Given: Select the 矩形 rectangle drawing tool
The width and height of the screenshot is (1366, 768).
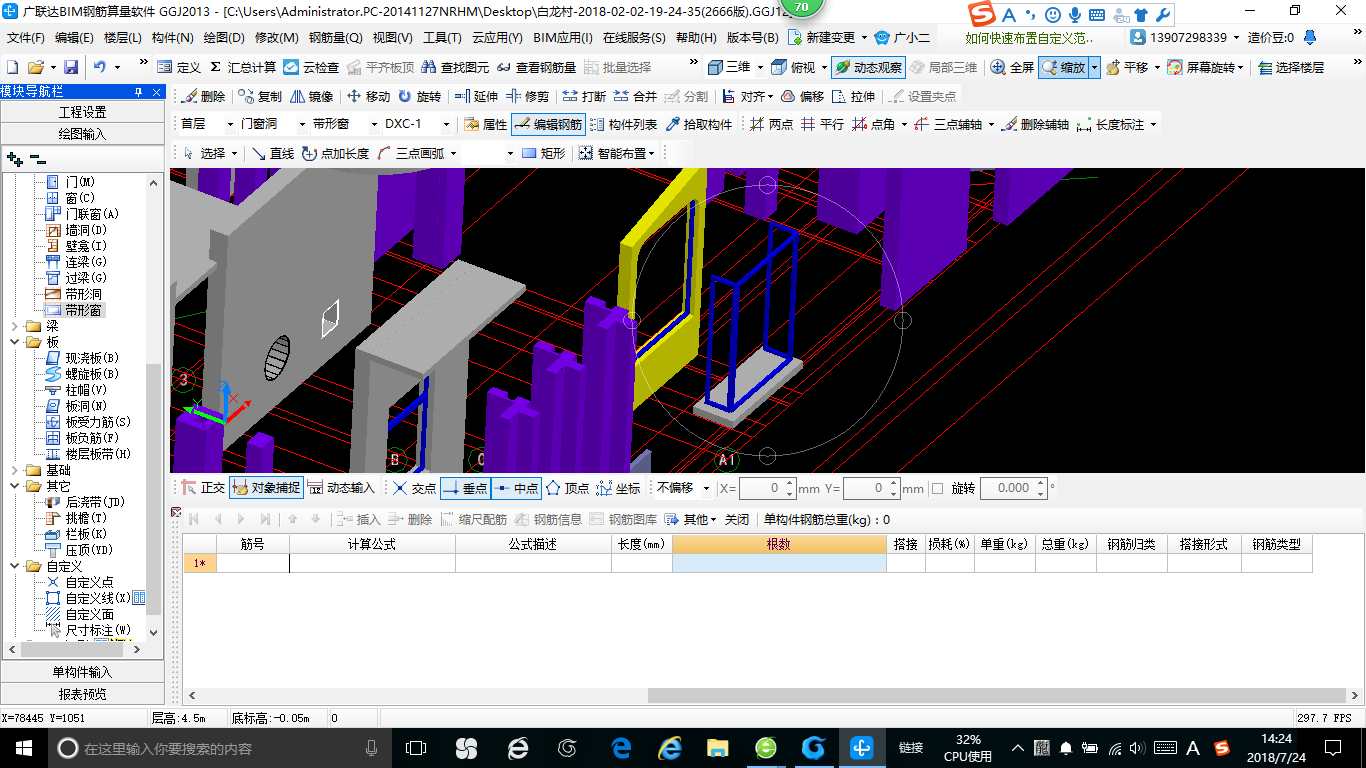Looking at the screenshot, I should (543, 153).
